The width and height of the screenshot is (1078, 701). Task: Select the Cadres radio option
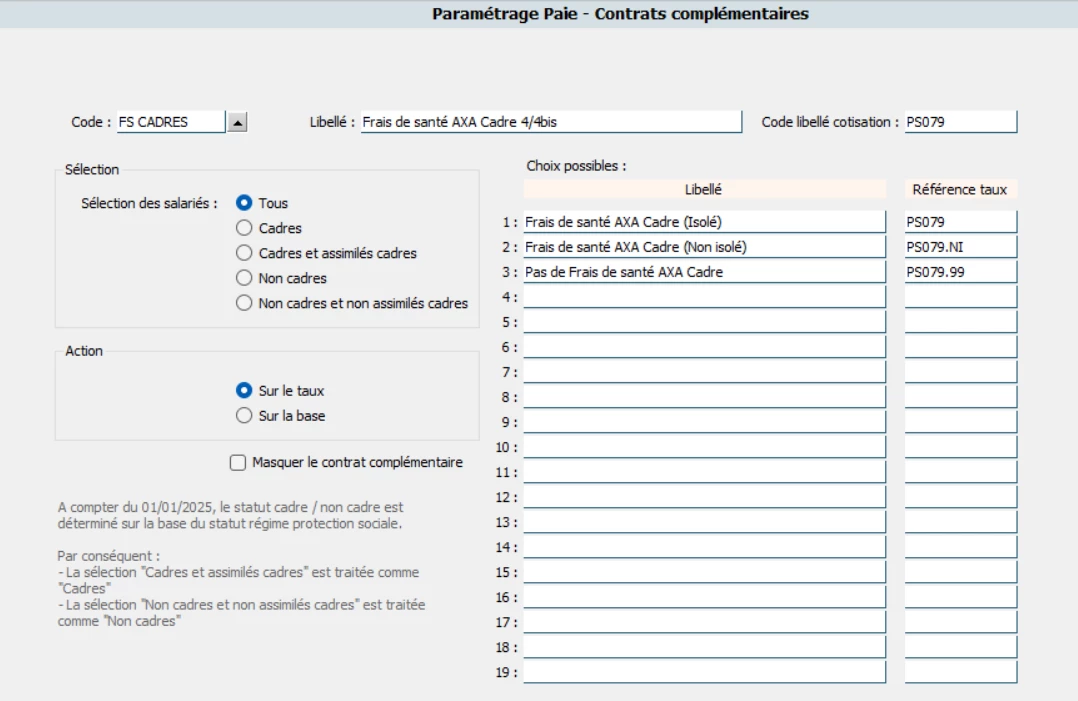[x=244, y=228]
